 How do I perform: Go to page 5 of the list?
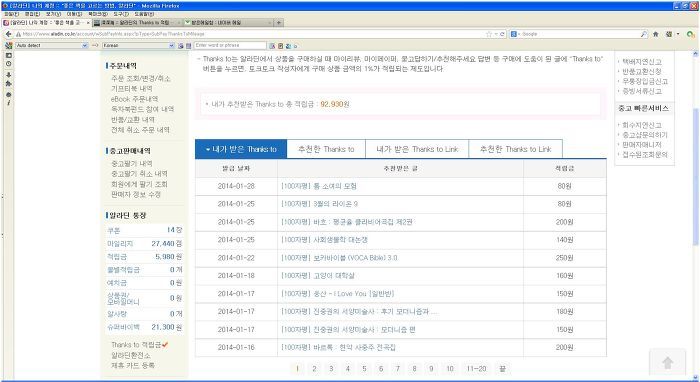coord(364,369)
